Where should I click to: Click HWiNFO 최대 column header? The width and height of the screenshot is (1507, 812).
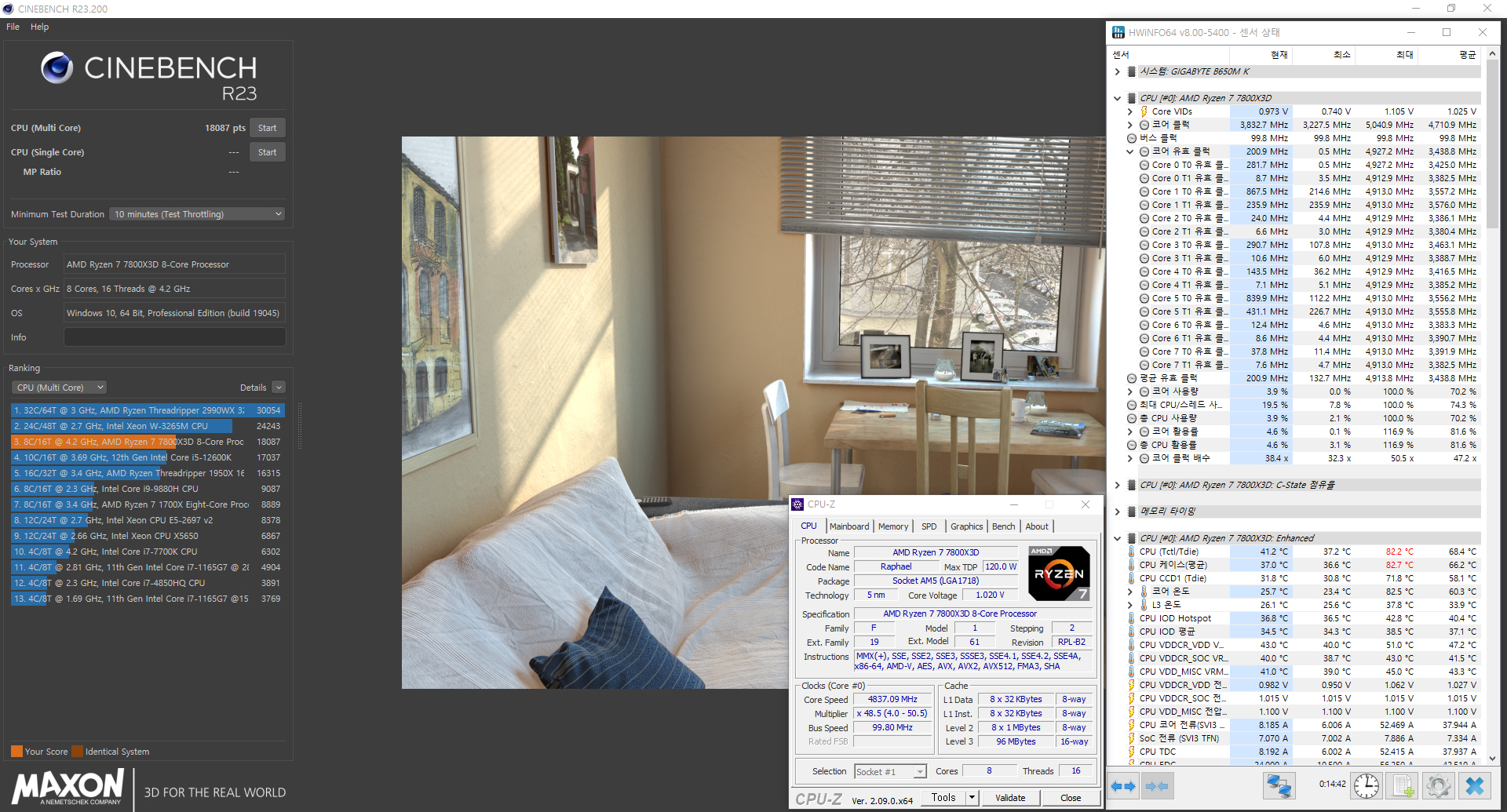[x=1387, y=54]
